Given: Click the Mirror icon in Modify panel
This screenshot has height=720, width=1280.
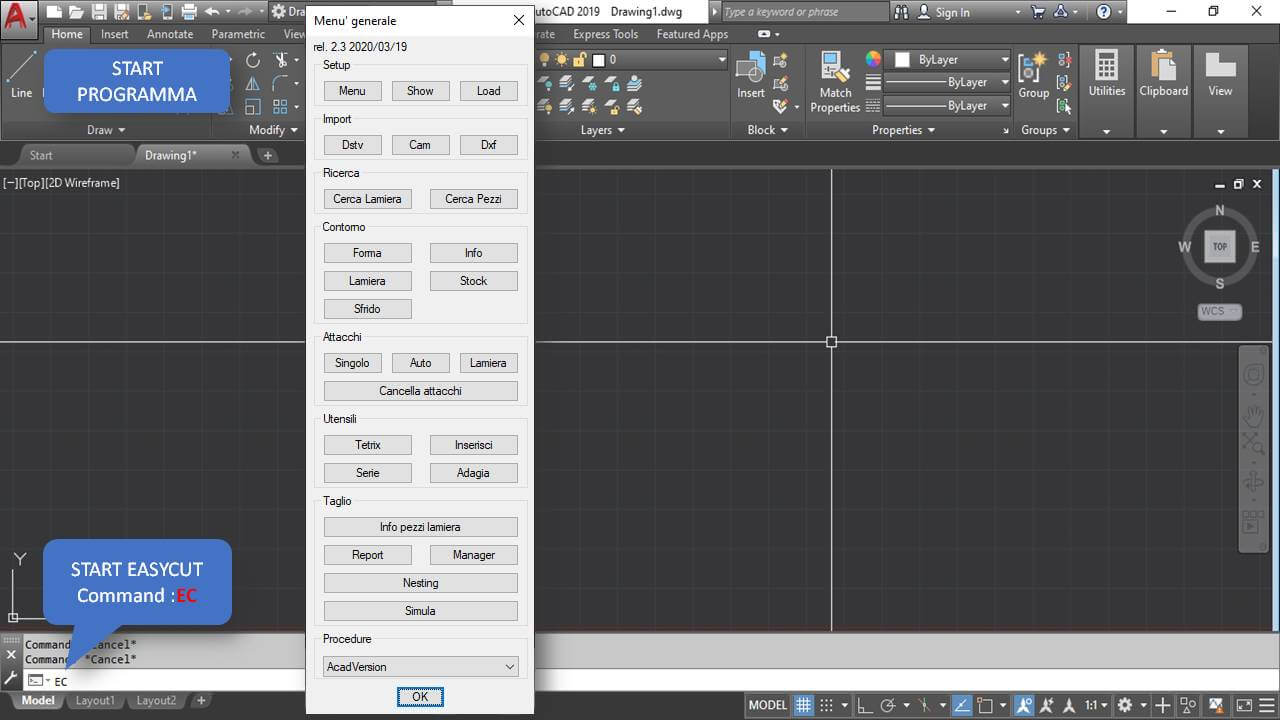Looking at the screenshot, I should [x=253, y=83].
